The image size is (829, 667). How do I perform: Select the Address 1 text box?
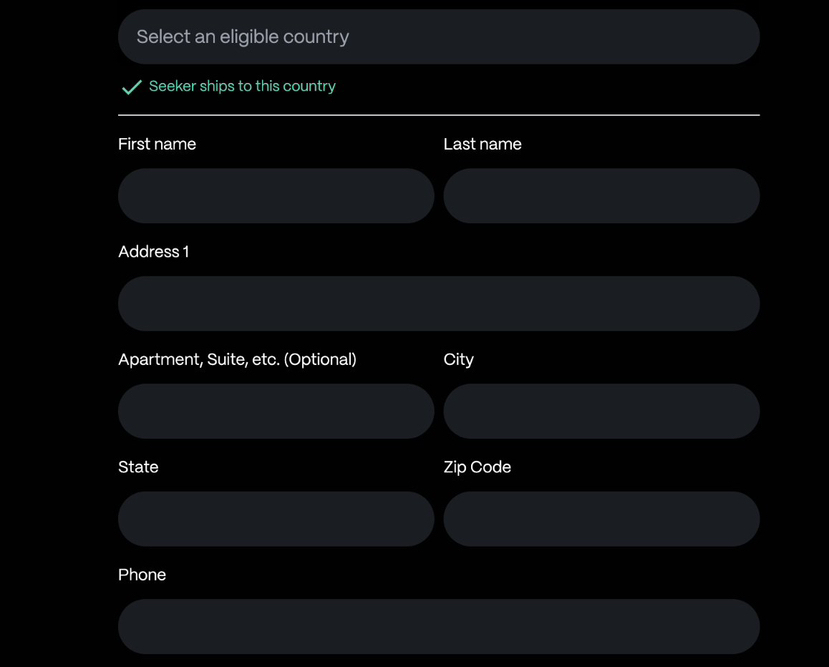point(438,304)
